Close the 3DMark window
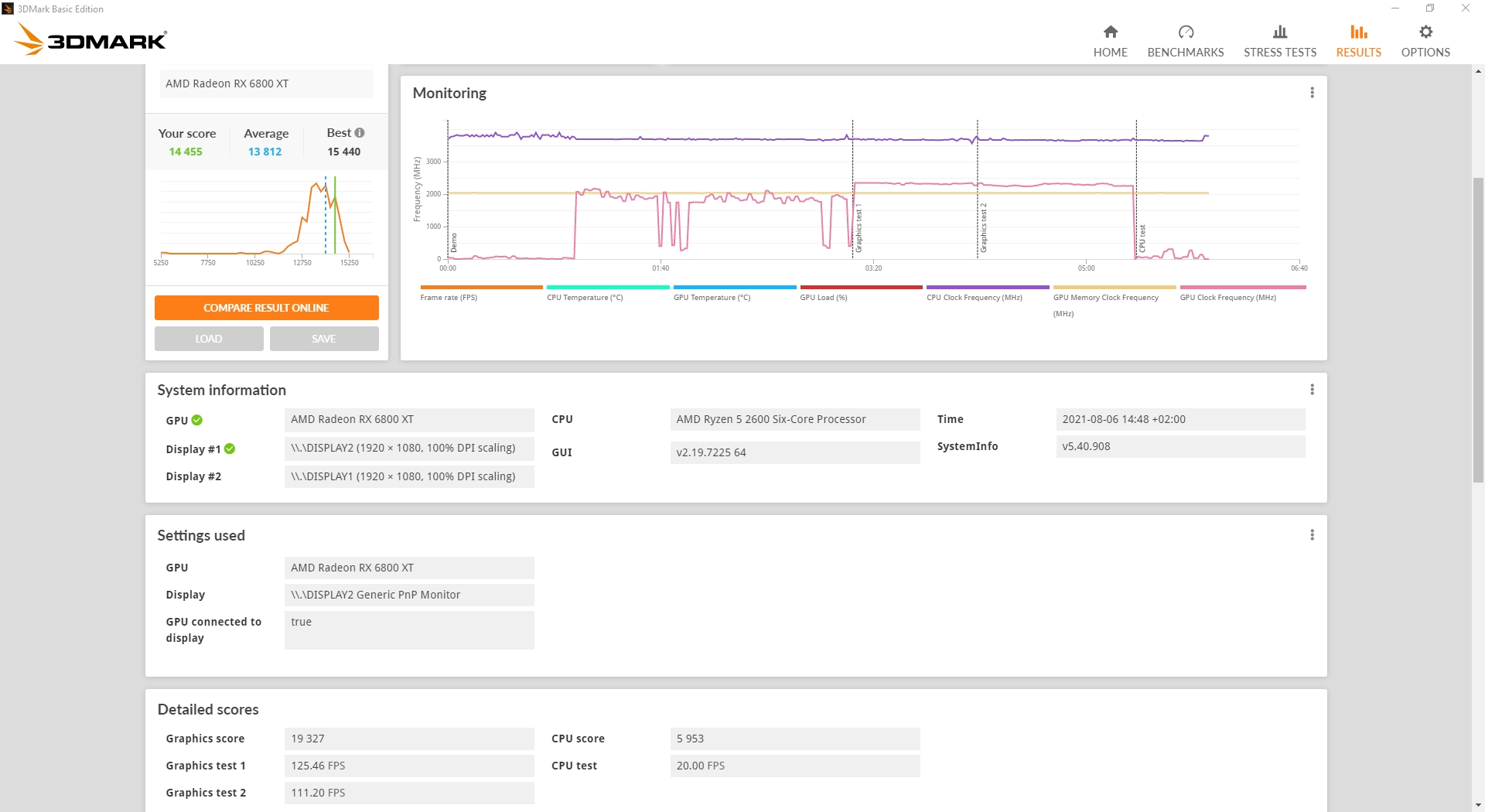This screenshot has height=812, width=1485. 1466,9
